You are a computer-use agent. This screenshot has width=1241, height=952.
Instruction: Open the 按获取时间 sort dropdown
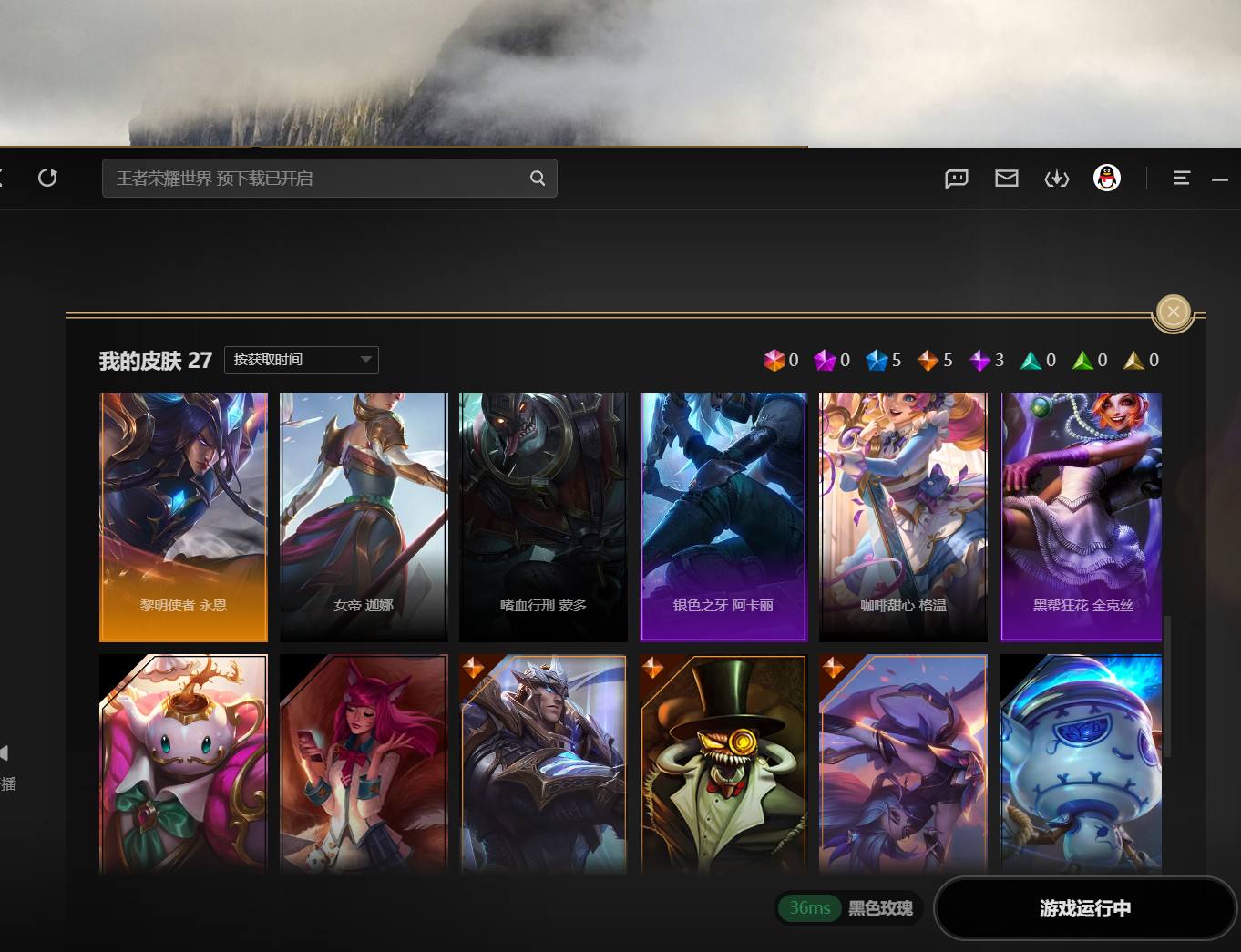point(302,360)
